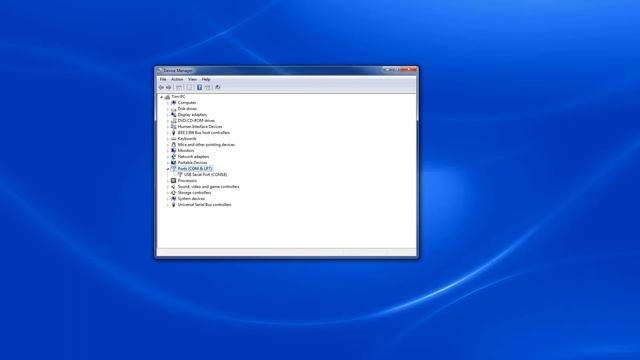Expand the Computer category
This screenshot has width=640, height=360.
coord(168,103)
